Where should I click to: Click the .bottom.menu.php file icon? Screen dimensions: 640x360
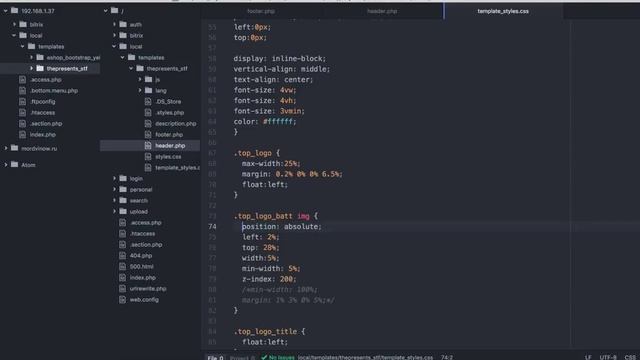pos(23,91)
